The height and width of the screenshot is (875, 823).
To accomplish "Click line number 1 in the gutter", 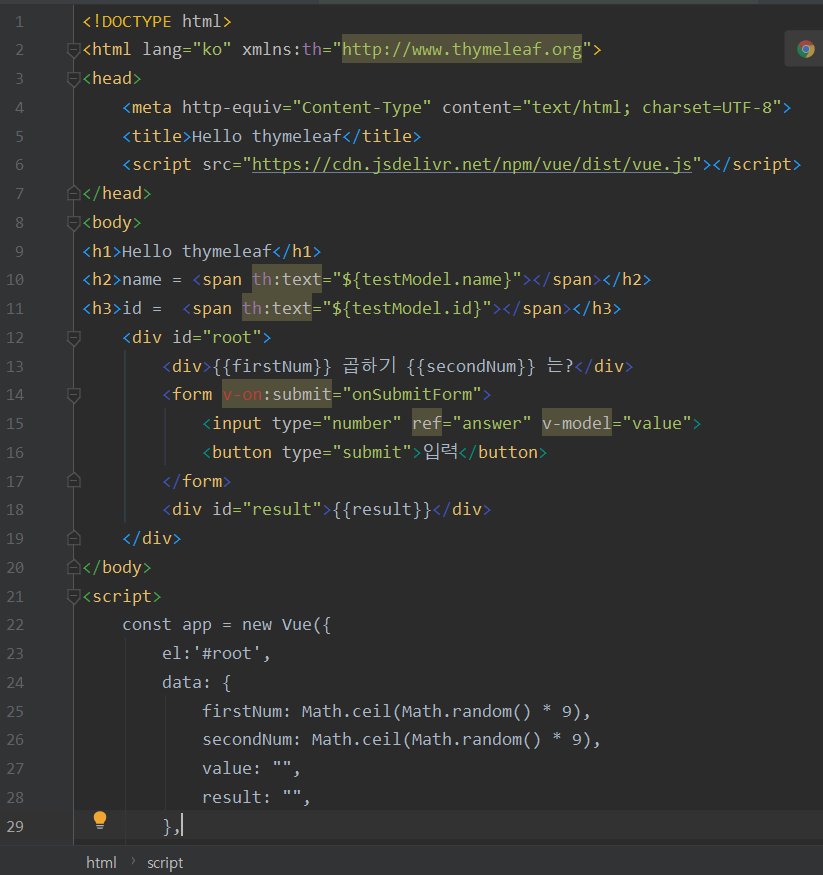I will pos(20,22).
